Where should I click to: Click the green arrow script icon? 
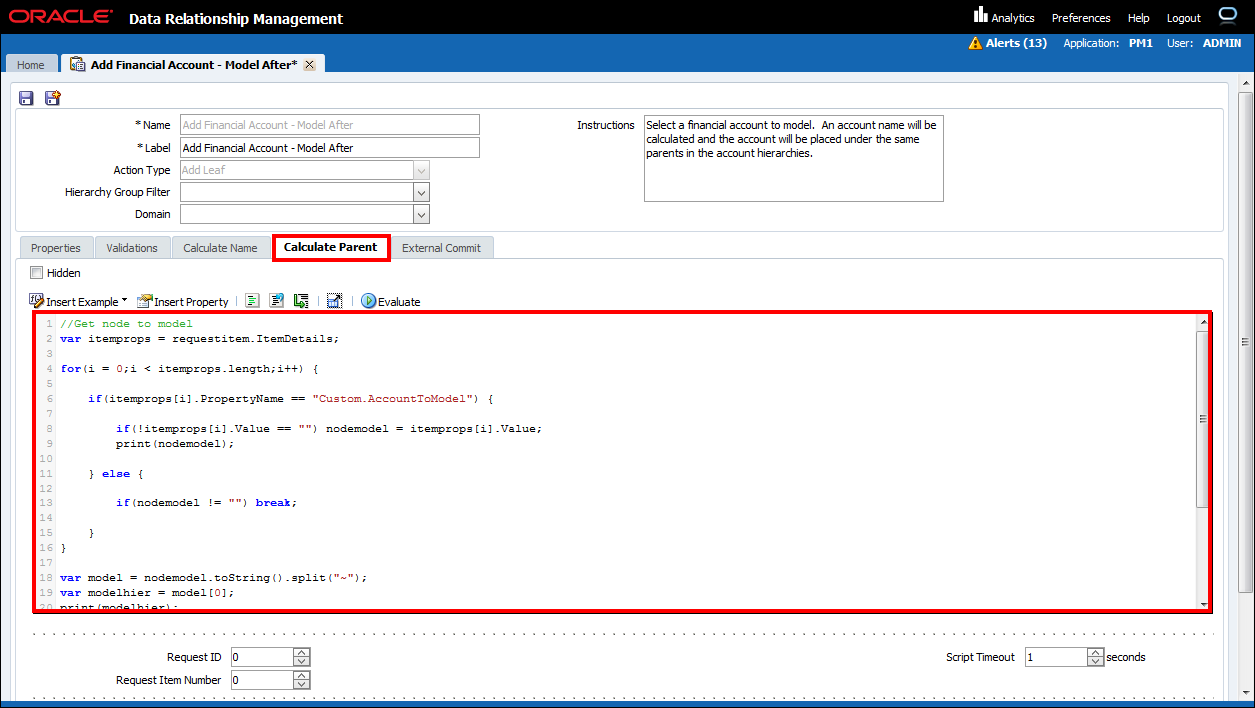click(x=300, y=301)
